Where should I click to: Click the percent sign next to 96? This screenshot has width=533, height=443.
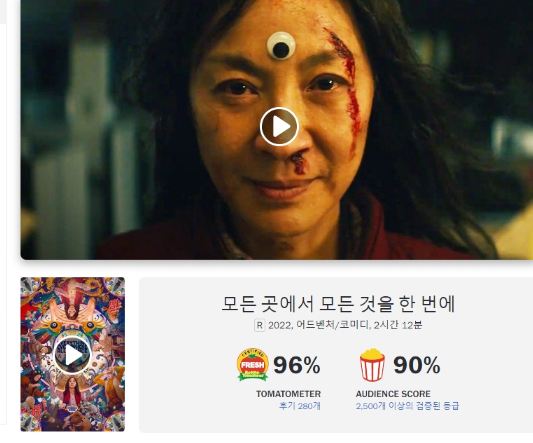click(x=309, y=365)
